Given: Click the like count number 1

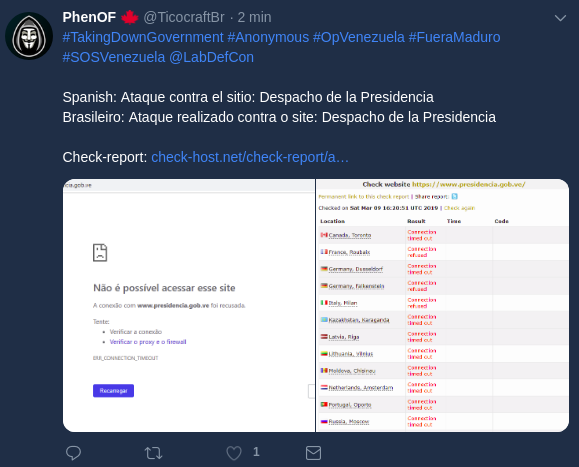Looking at the screenshot, I should [256, 452].
